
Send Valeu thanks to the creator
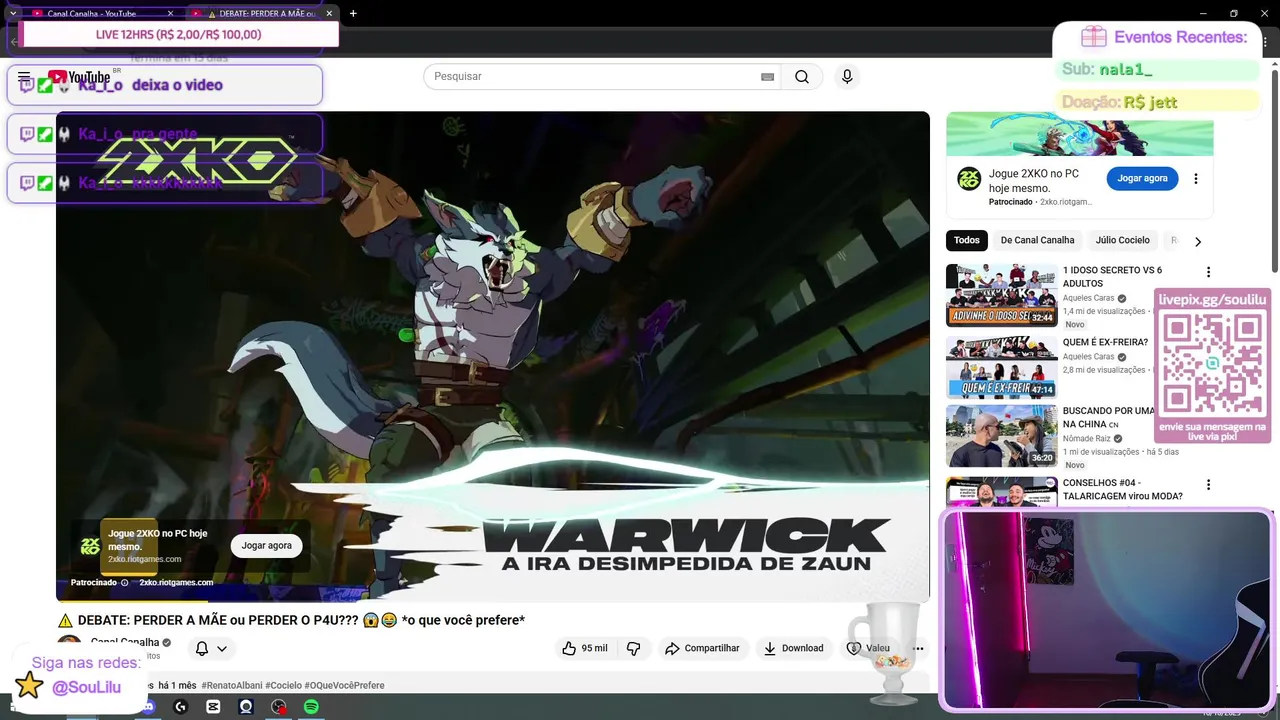(867, 648)
